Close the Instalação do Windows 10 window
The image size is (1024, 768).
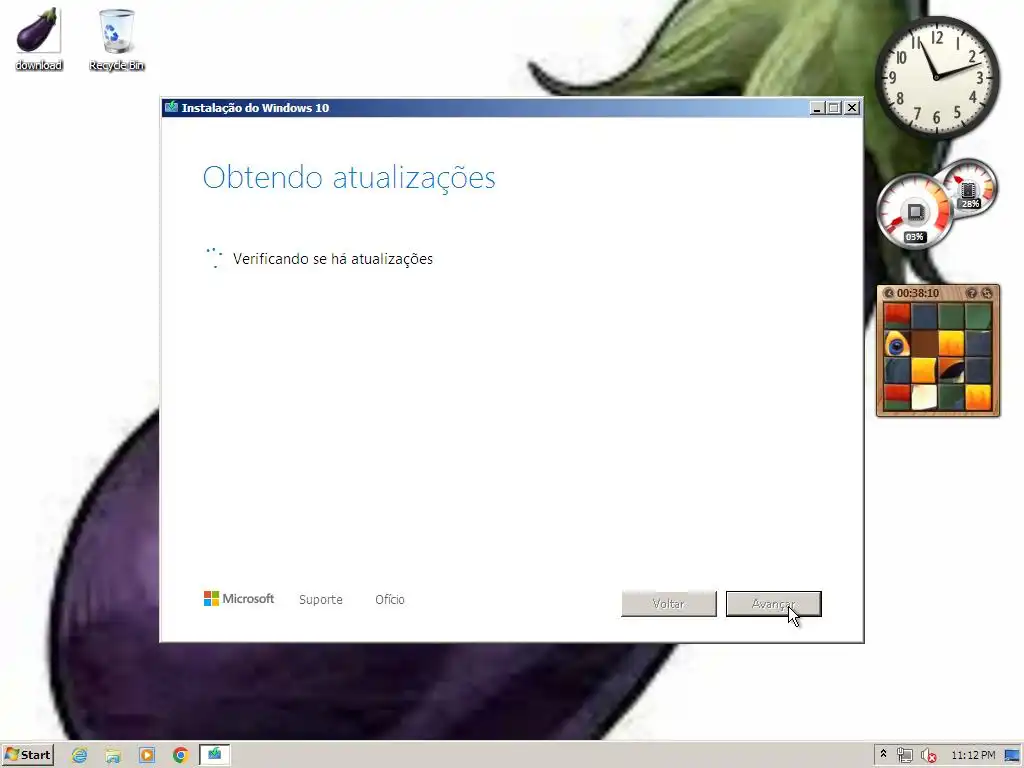tap(852, 108)
